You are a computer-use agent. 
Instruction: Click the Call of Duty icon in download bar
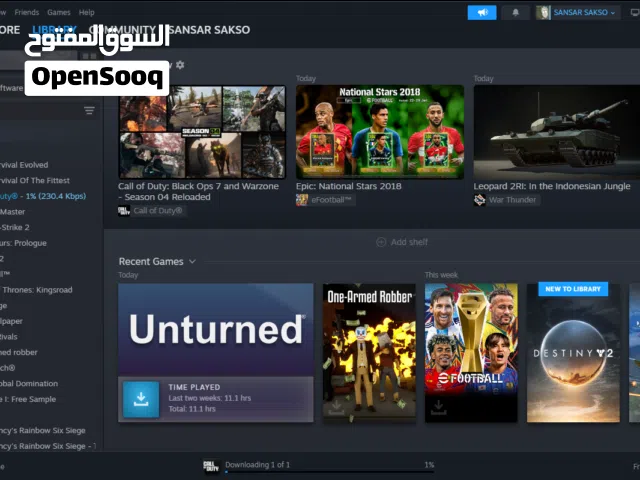tap(211, 466)
